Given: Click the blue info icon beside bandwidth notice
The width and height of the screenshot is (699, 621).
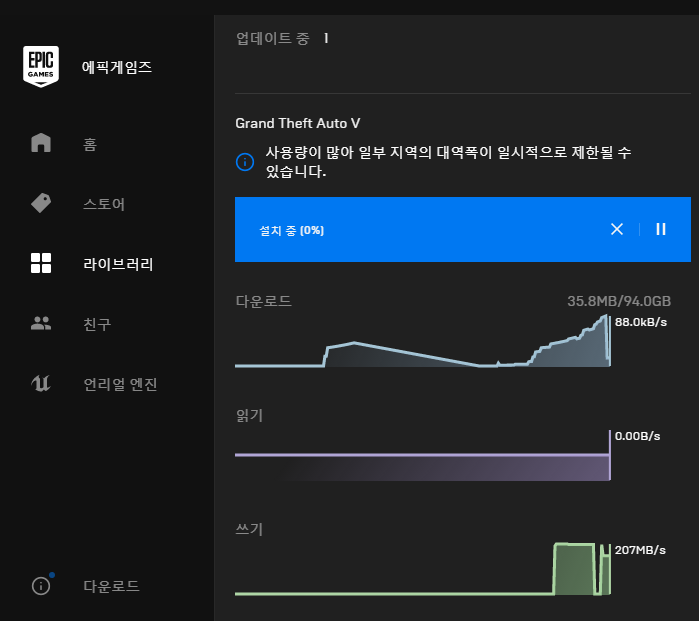Looking at the screenshot, I should (x=245, y=161).
